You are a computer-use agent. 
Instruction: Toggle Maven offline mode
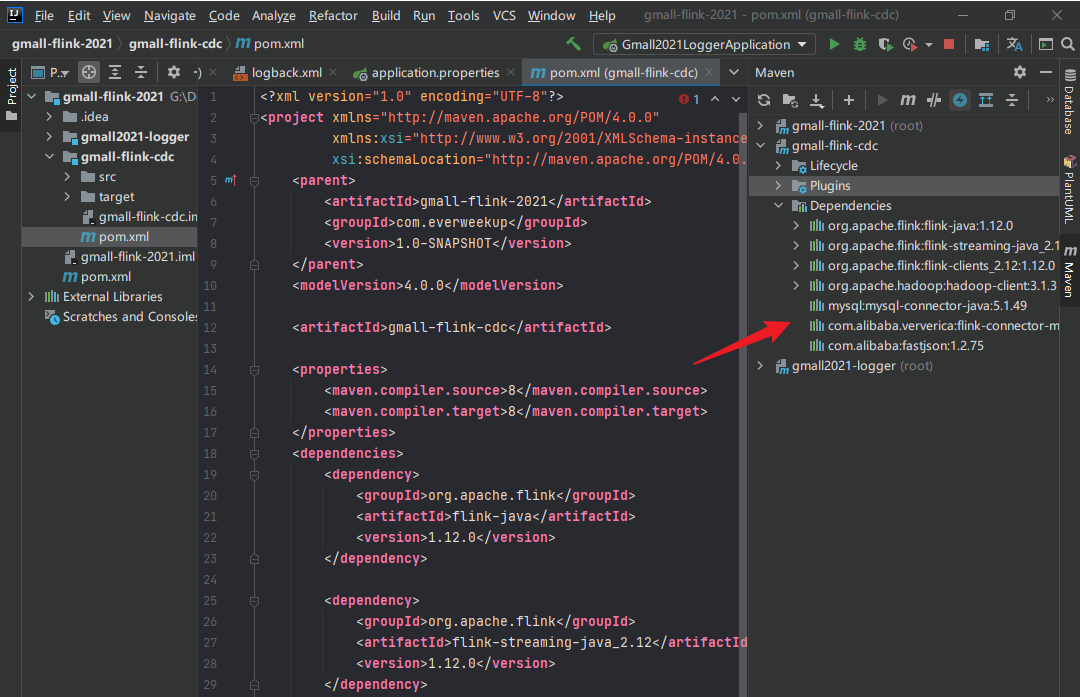pos(934,100)
